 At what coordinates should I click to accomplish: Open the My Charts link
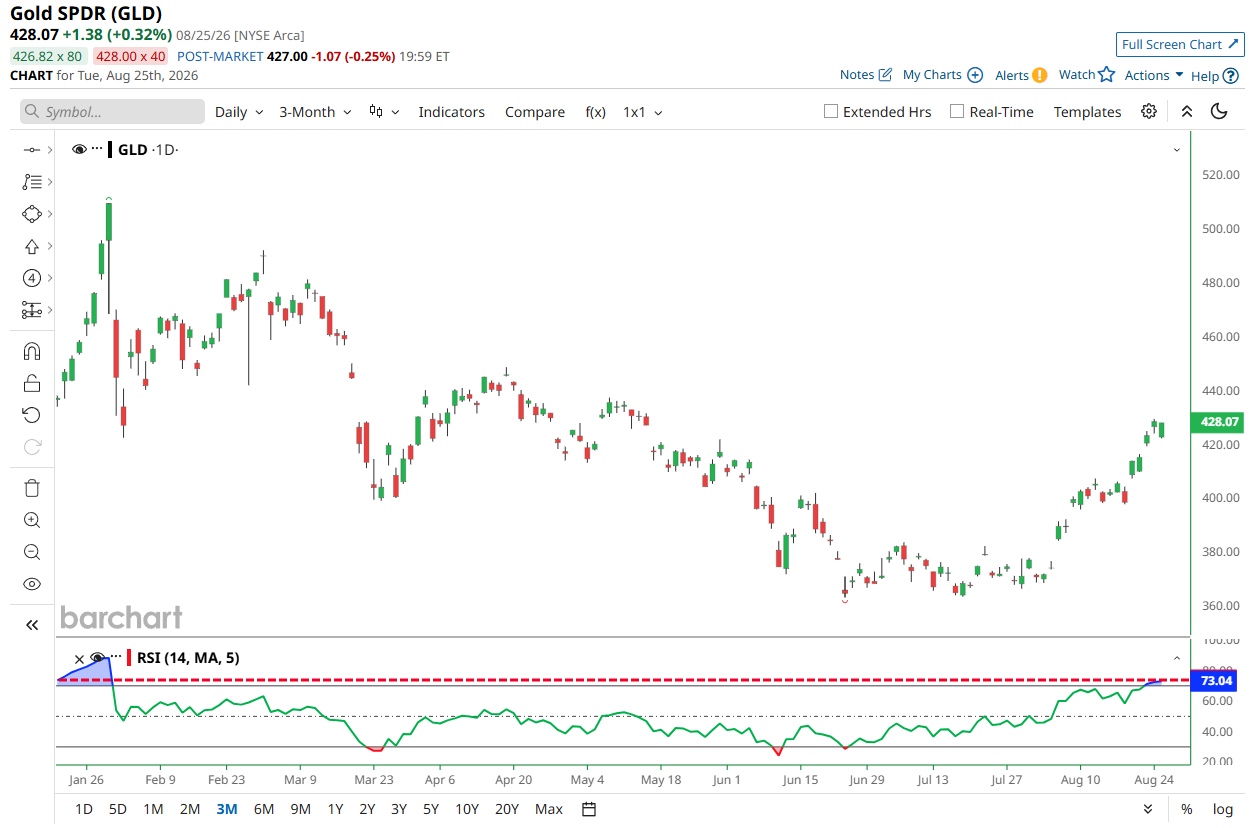point(932,75)
